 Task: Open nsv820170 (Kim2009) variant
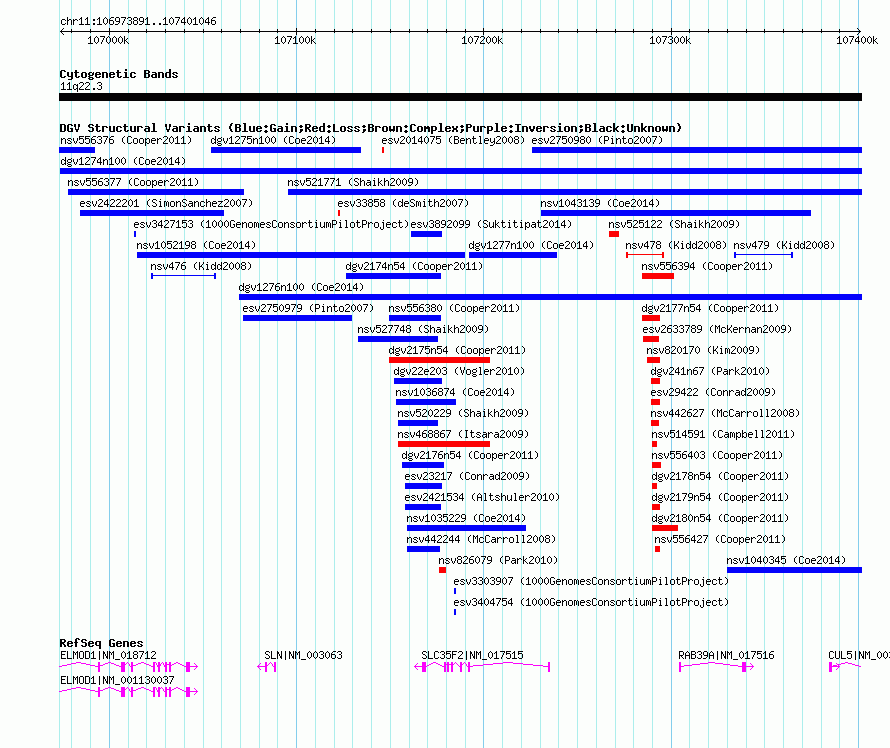(x=703, y=350)
